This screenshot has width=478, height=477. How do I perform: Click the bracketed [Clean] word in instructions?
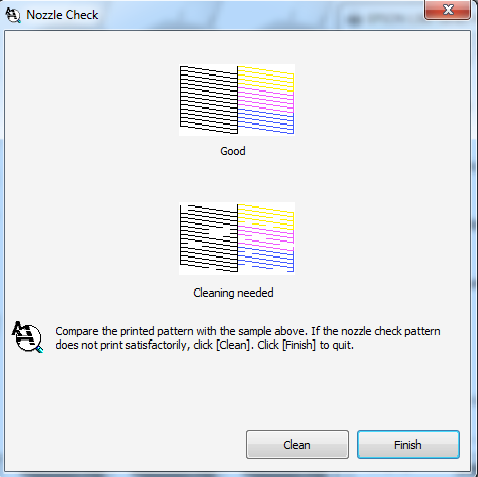[x=233, y=345]
